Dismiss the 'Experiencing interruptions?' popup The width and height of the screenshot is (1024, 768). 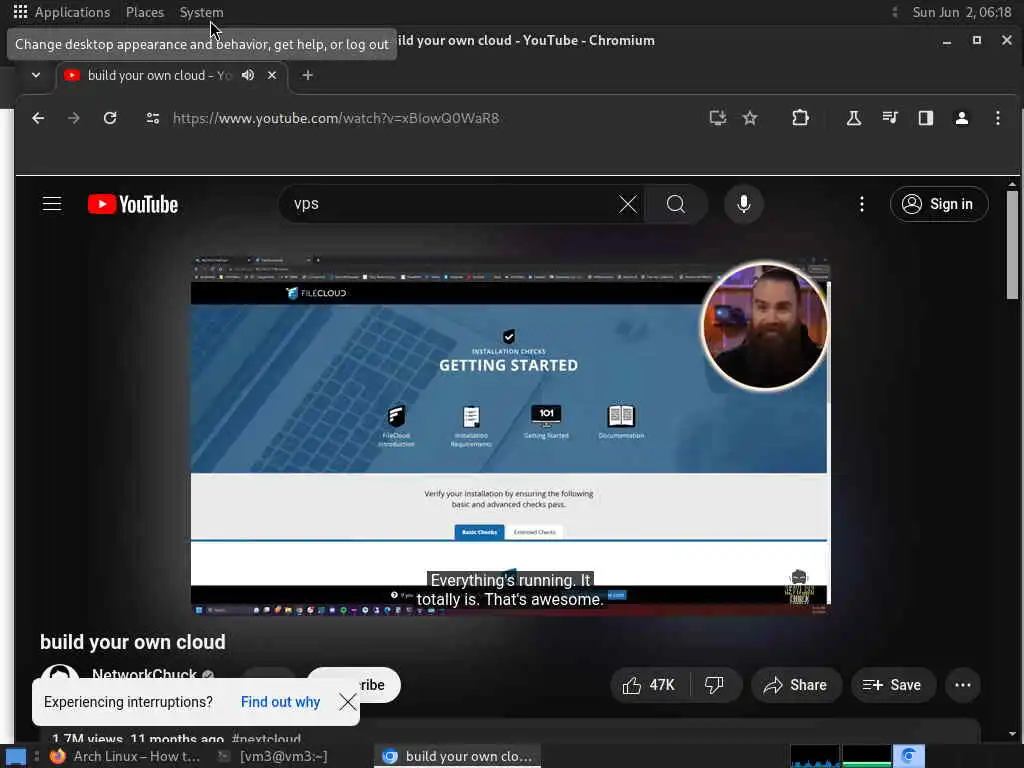click(x=347, y=702)
